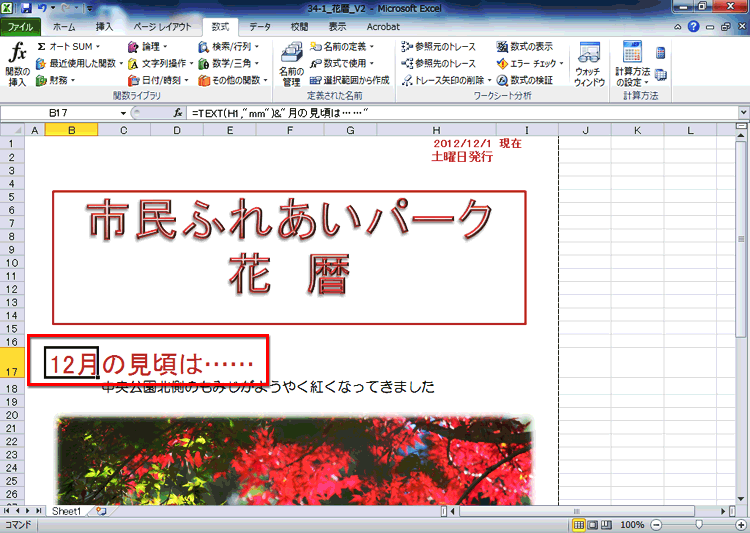Click the 土曜日発行 cell text
Screen dimensions: 750x533
[462, 156]
